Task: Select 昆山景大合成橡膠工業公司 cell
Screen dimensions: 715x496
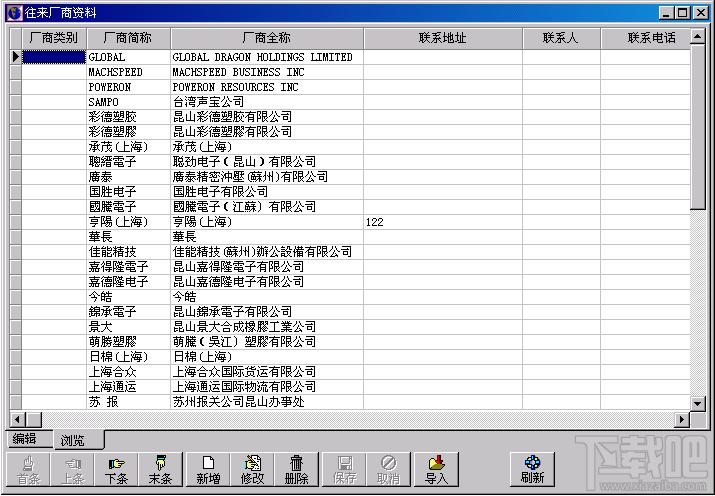Action: 267,327
